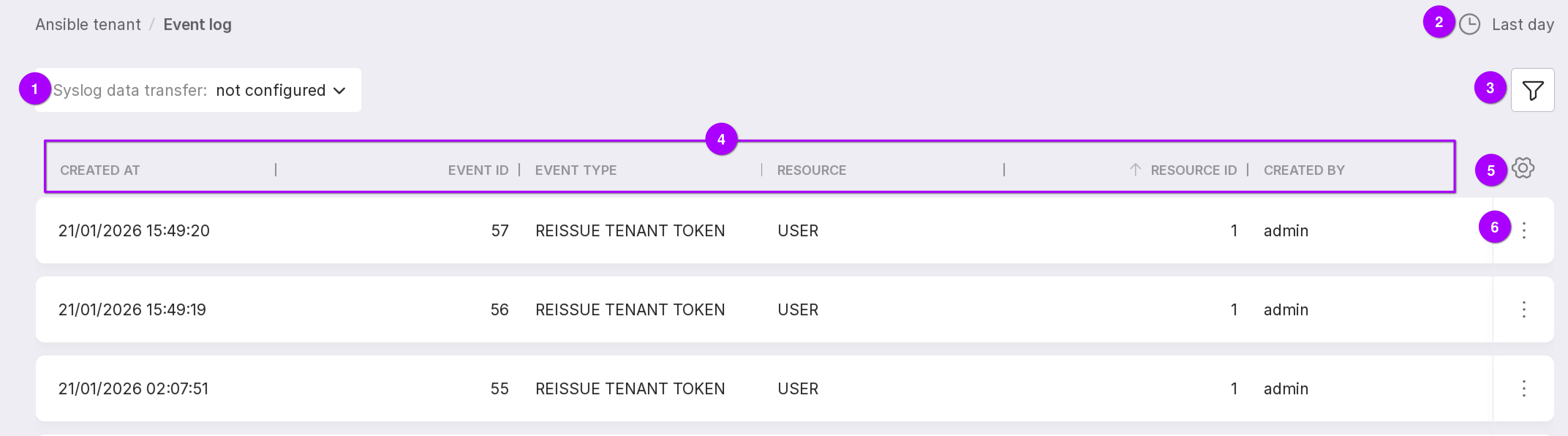Sort by the Created At column
This screenshot has height=436, width=1568.
pyautogui.click(x=100, y=170)
